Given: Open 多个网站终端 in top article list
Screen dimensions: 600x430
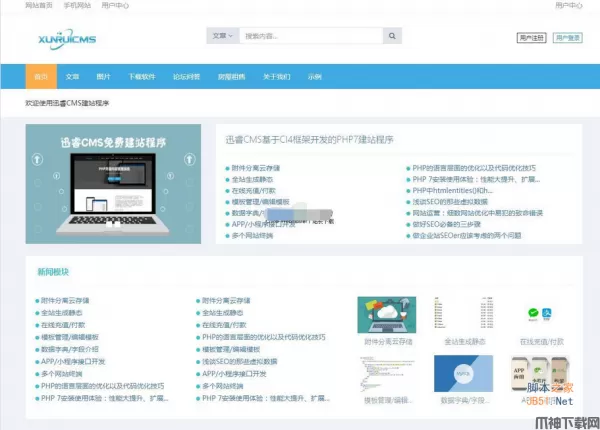Looking at the screenshot, I should [x=252, y=235].
